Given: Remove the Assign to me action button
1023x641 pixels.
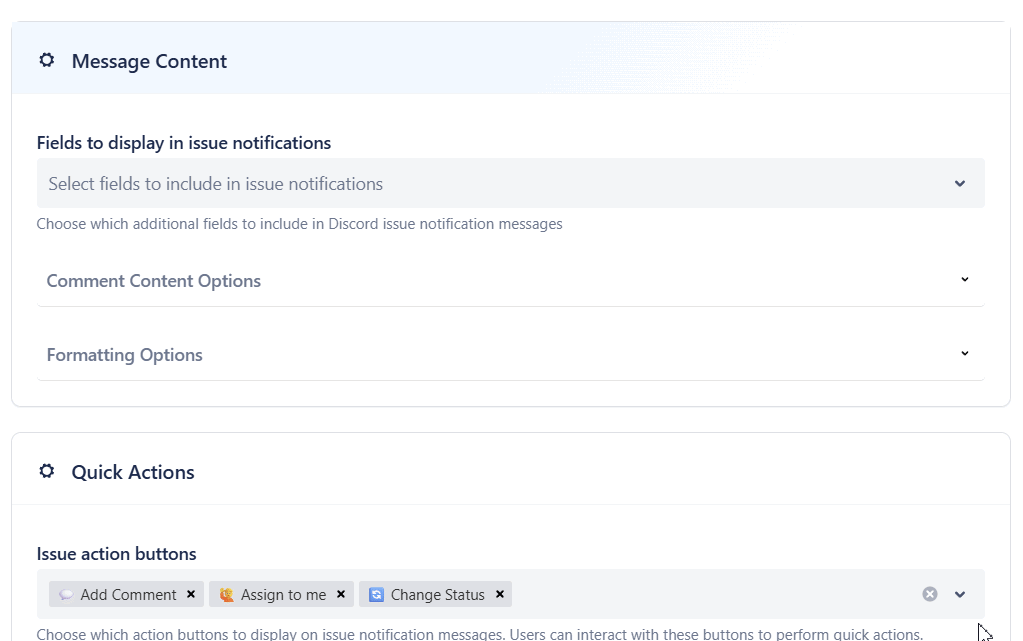Looking at the screenshot, I should point(340,594).
